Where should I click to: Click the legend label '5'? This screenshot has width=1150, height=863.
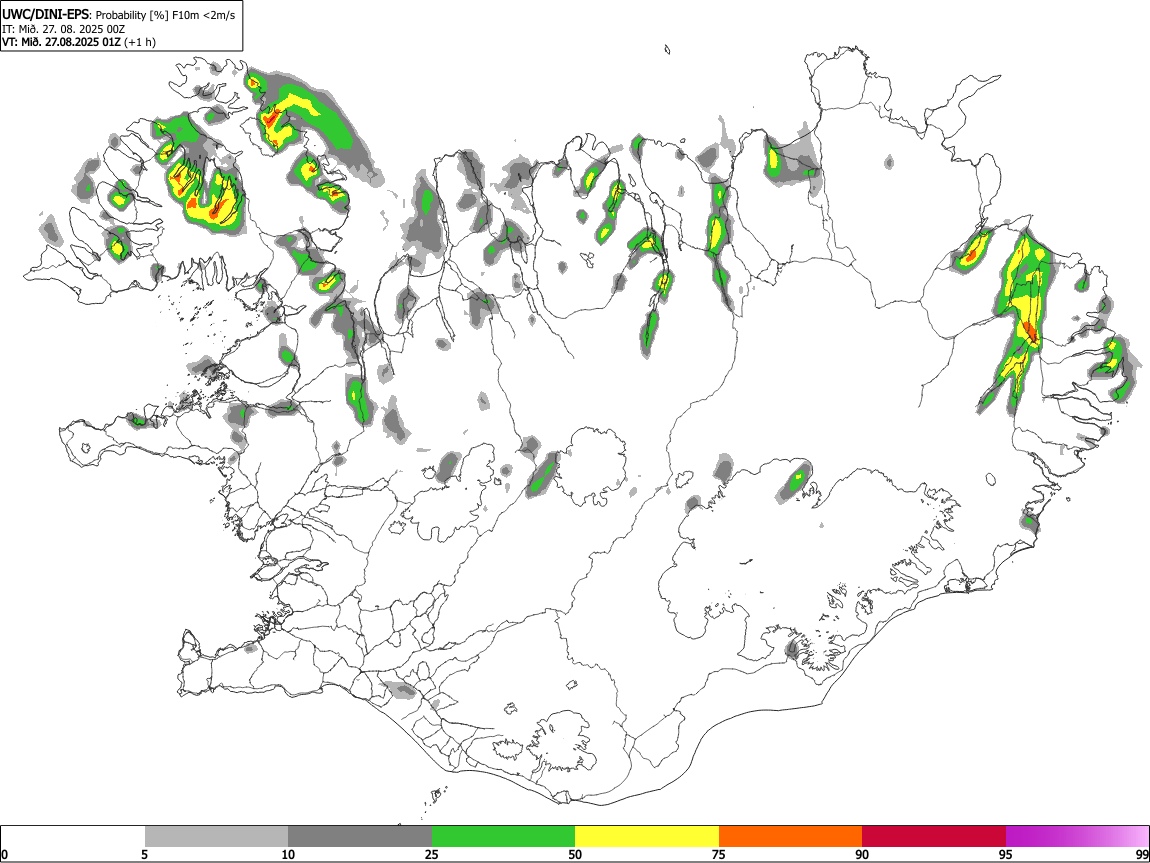(x=144, y=855)
